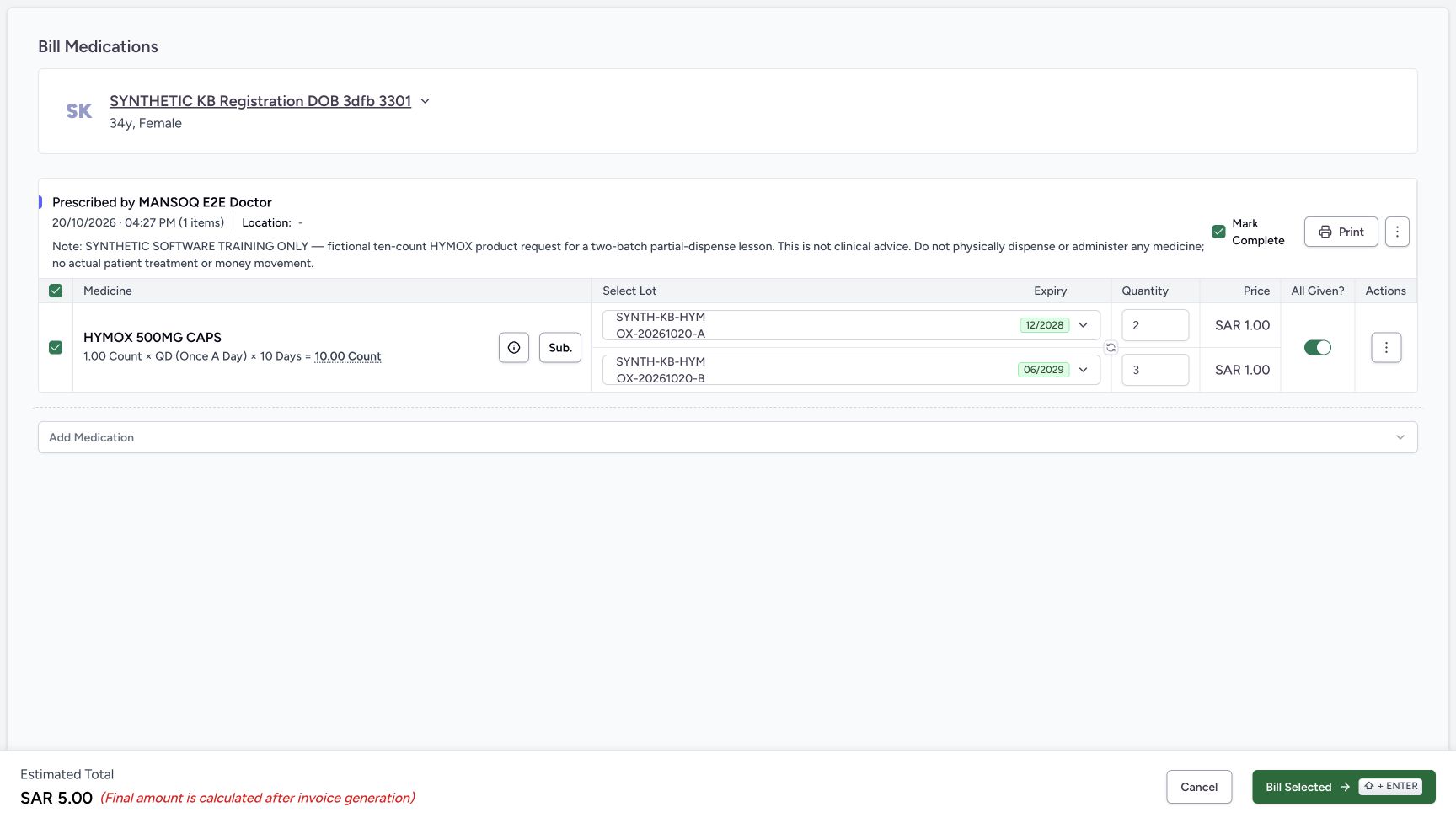
Task: Toggle the Mark Complete checkbox
Action: 1218,232
